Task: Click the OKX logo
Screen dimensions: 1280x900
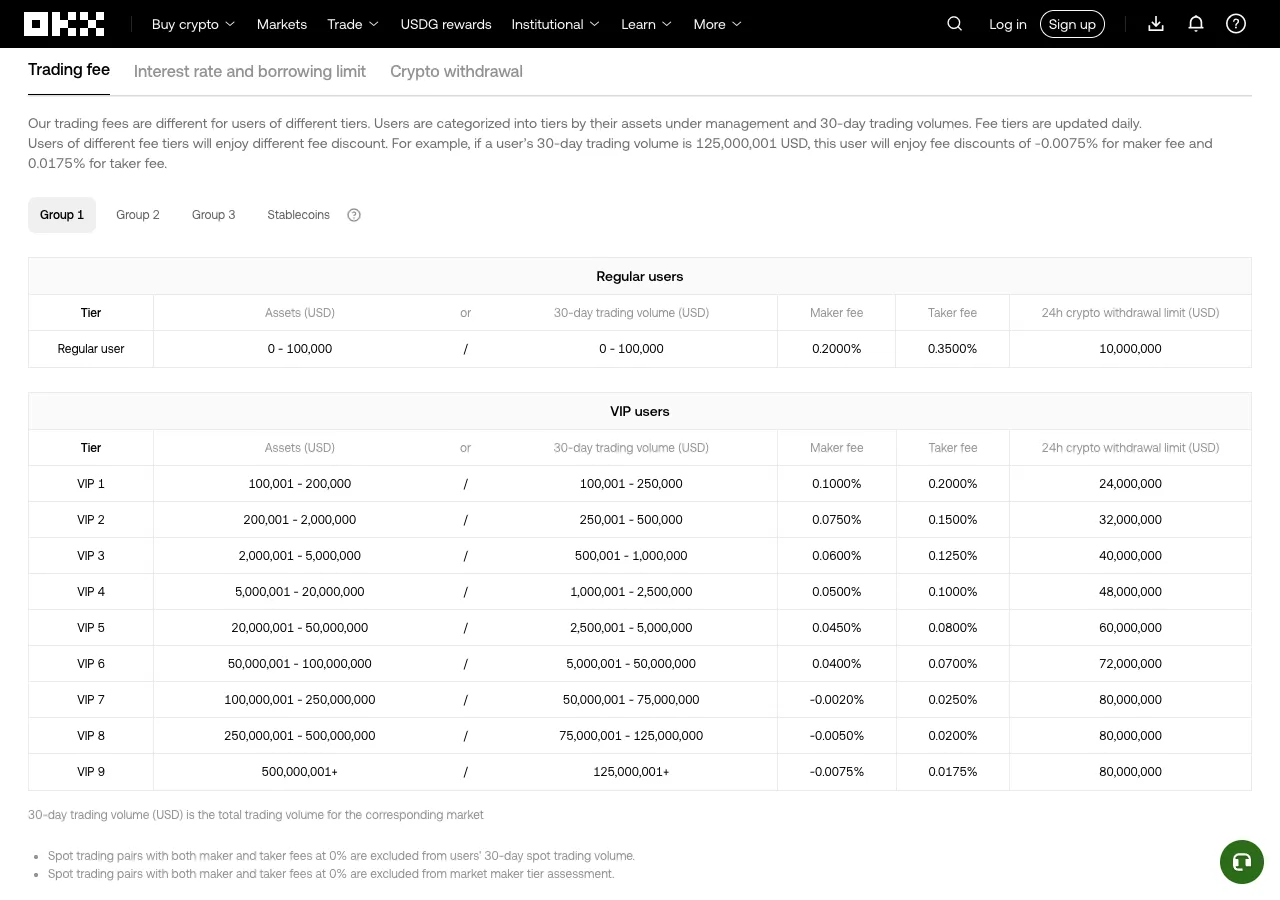Action: point(64,24)
